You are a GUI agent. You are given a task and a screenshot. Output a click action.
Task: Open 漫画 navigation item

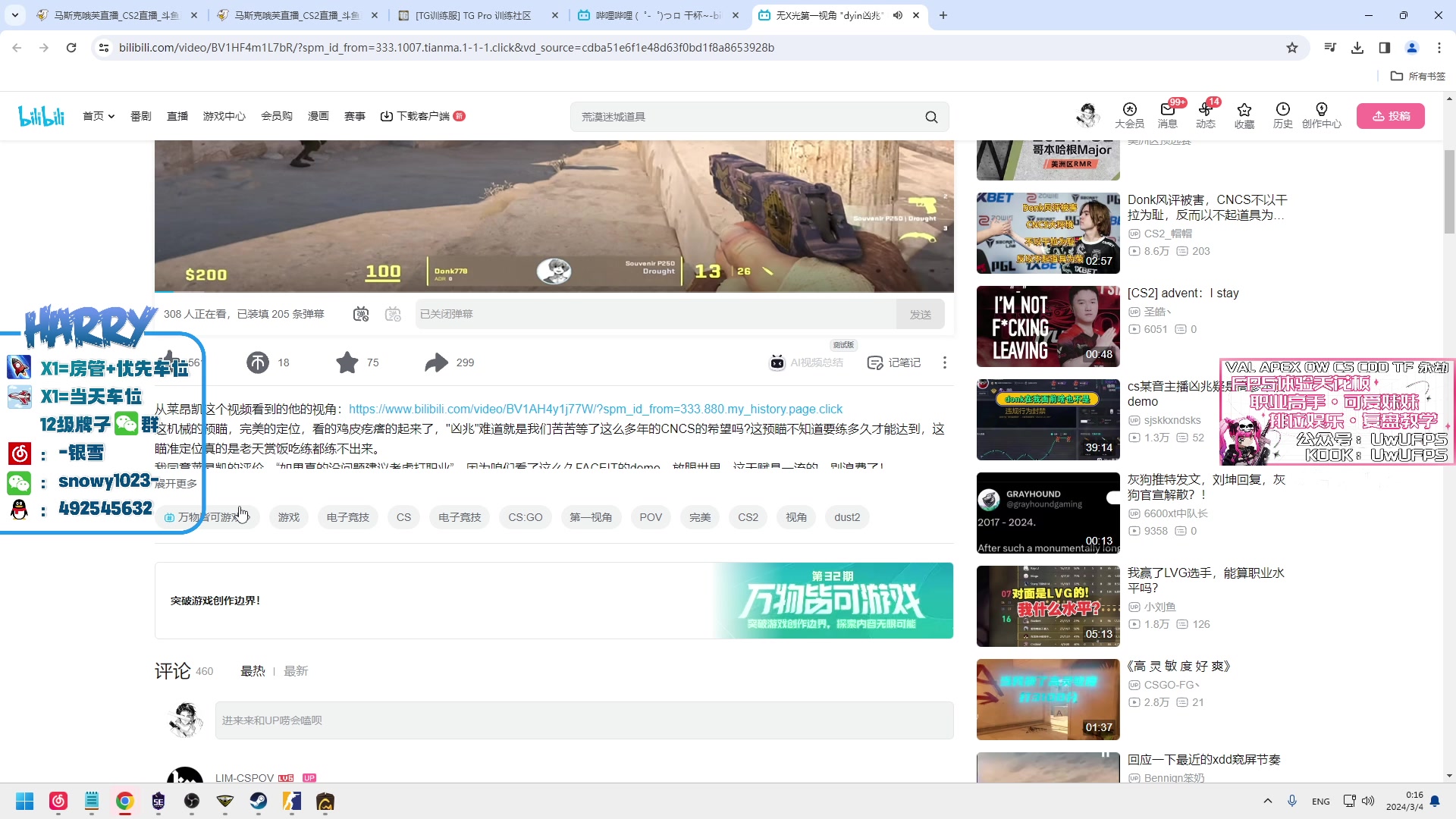coord(318,116)
